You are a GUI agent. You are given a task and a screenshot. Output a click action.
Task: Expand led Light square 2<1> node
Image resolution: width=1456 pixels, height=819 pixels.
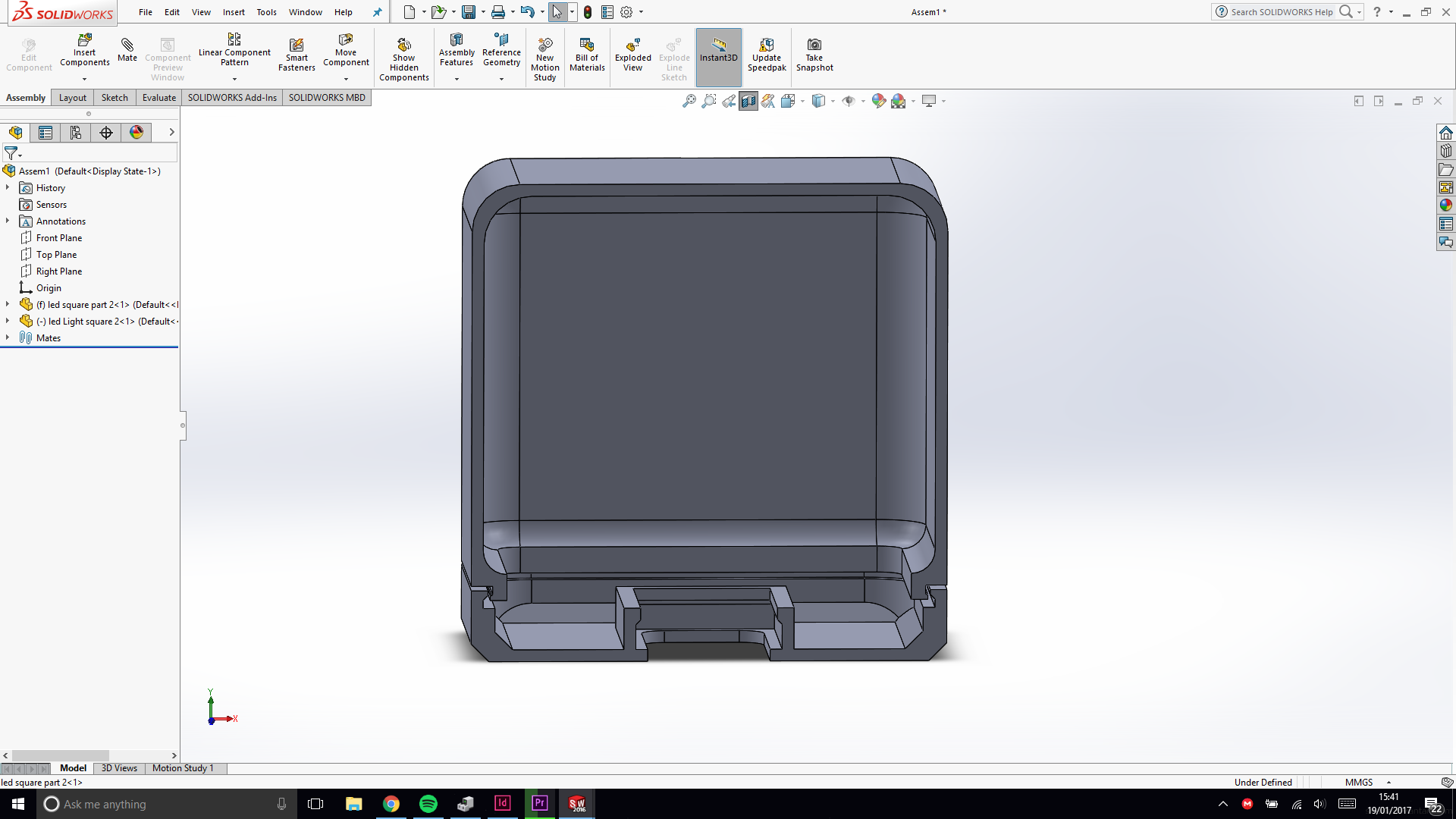pyautogui.click(x=8, y=321)
